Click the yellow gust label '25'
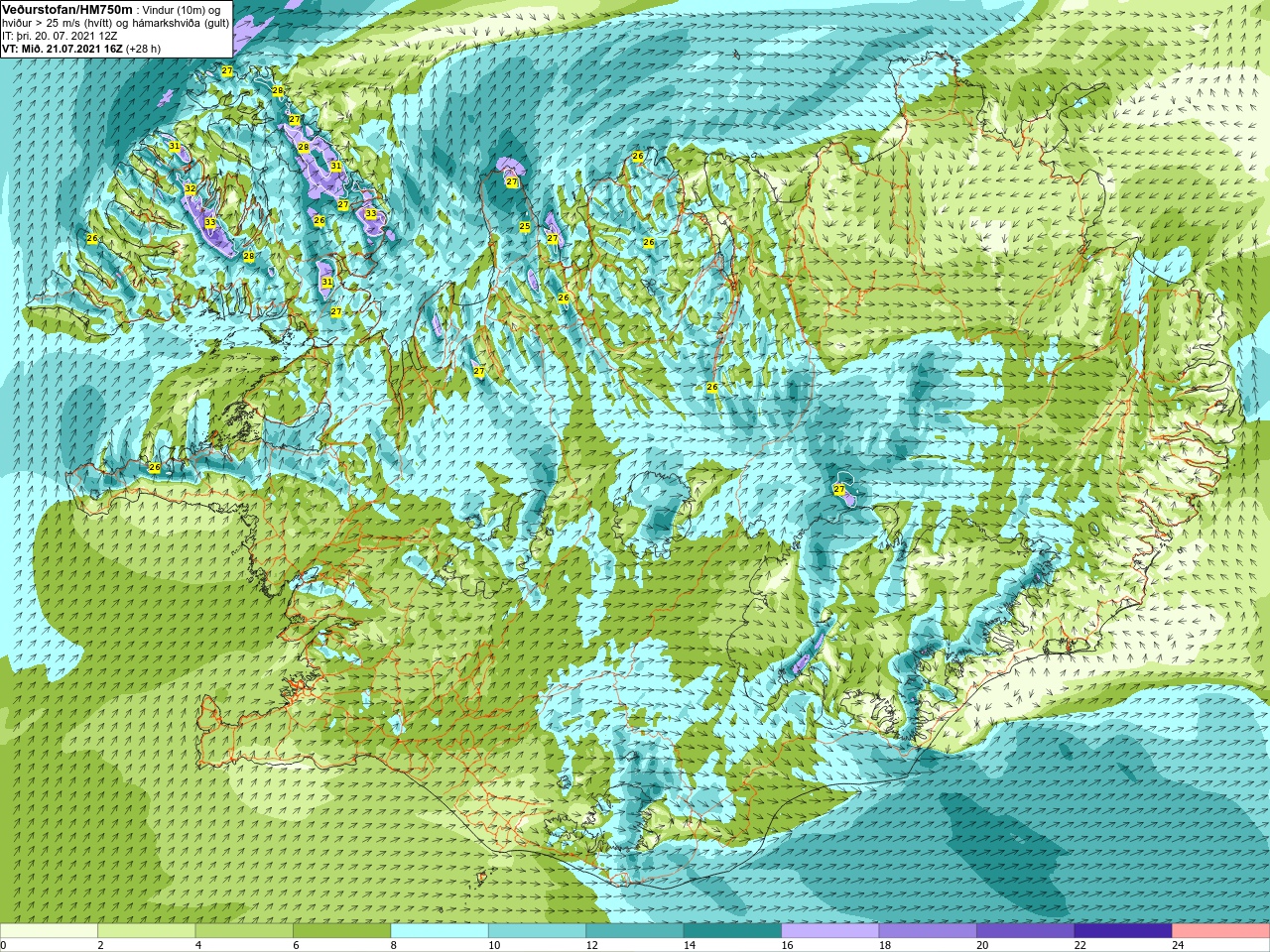The height and width of the screenshot is (952, 1270). click(x=525, y=227)
